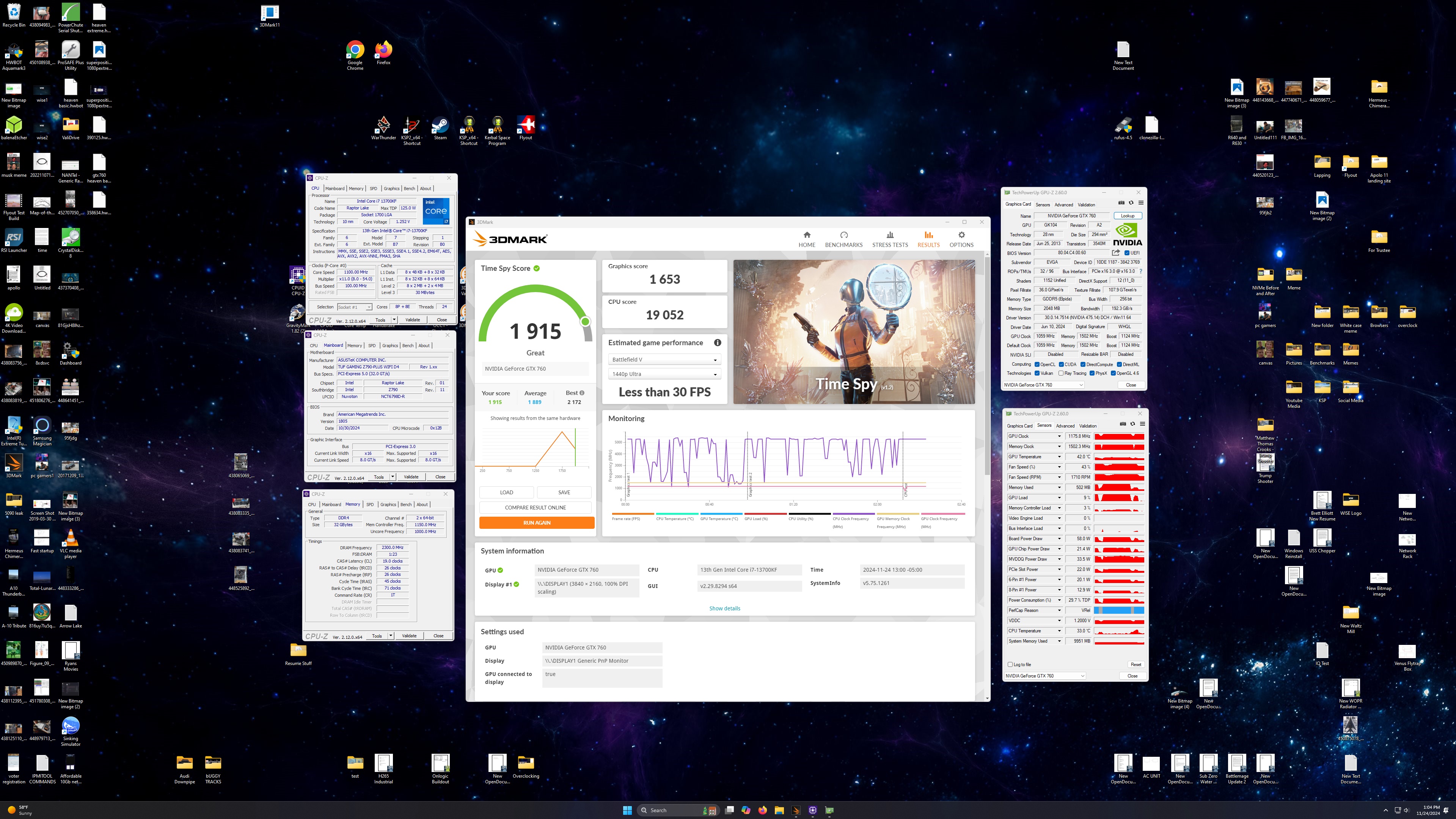Open SPD tab in the CPU-Z Mainboard window
Viewport: 1456px width, 819px height.
[x=371, y=345]
